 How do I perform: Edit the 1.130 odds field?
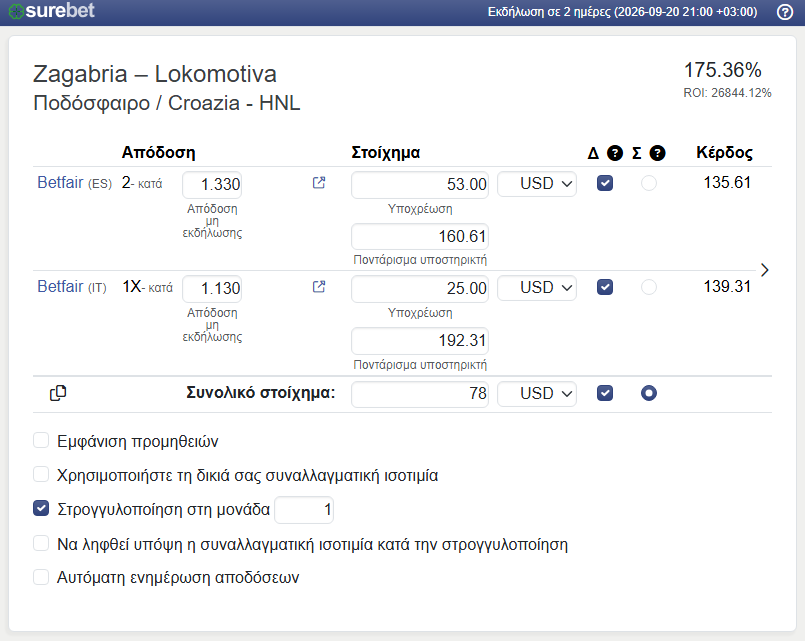(212, 288)
